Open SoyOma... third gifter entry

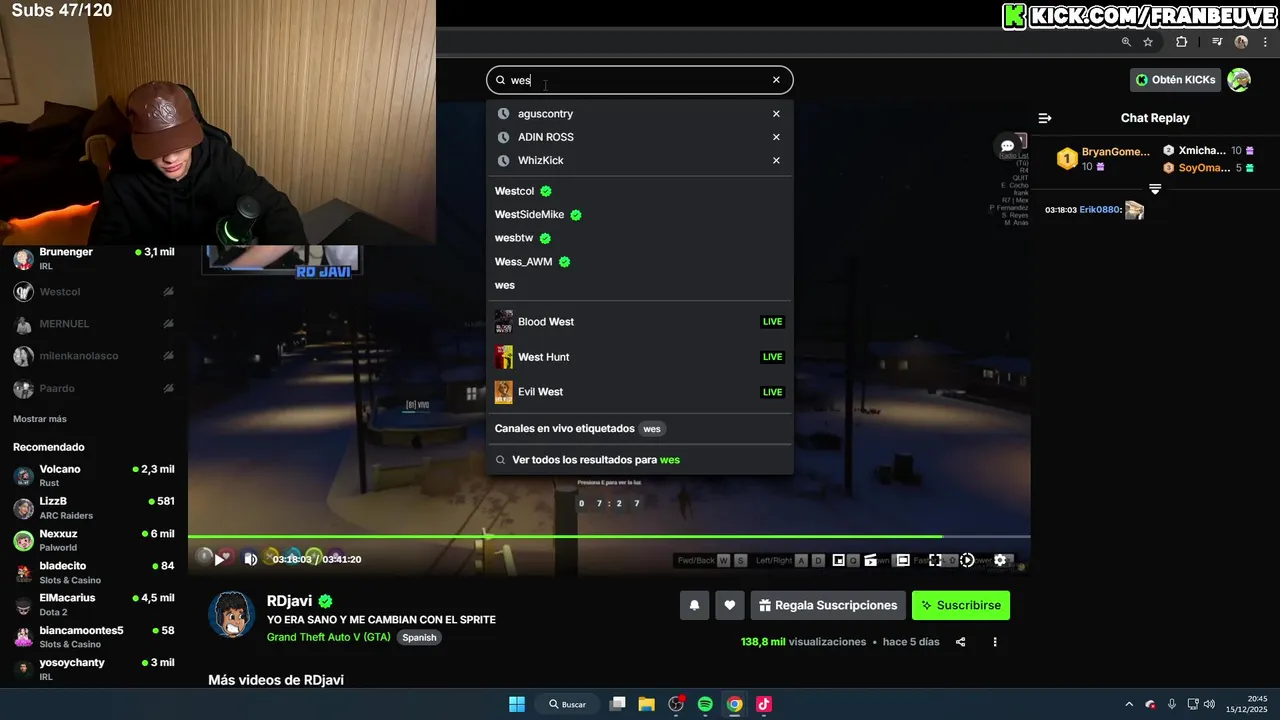(x=1208, y=168)
